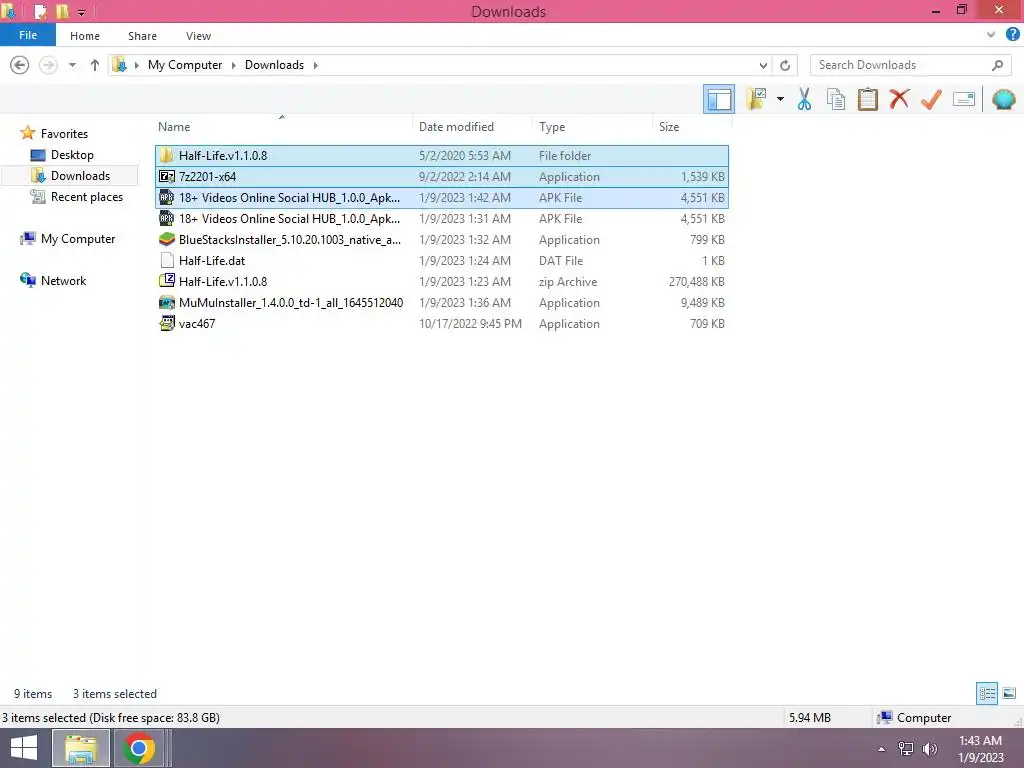This screenshot has width=1024, height=768.
Task: Paste using the clipboard toolbar icon
Action: coord(867,99)
